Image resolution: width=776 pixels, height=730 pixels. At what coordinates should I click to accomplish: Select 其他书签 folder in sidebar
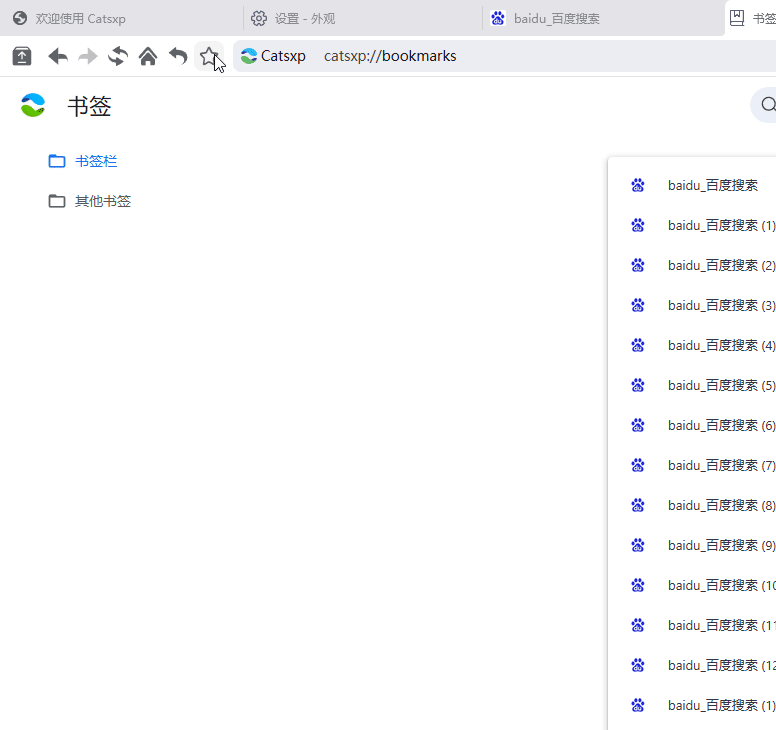(x=90, y=201)
